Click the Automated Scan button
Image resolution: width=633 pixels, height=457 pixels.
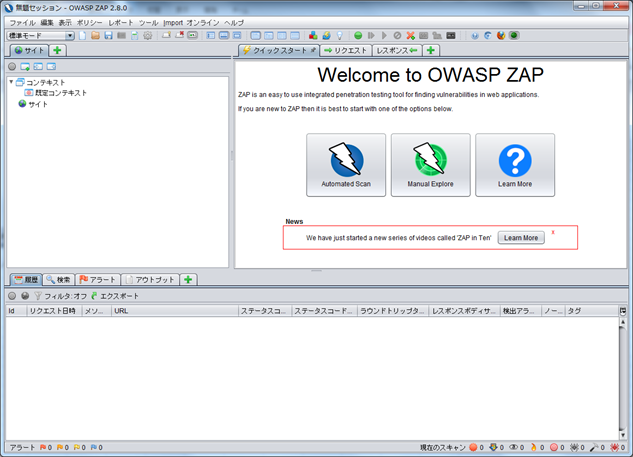tap(346, 165)
